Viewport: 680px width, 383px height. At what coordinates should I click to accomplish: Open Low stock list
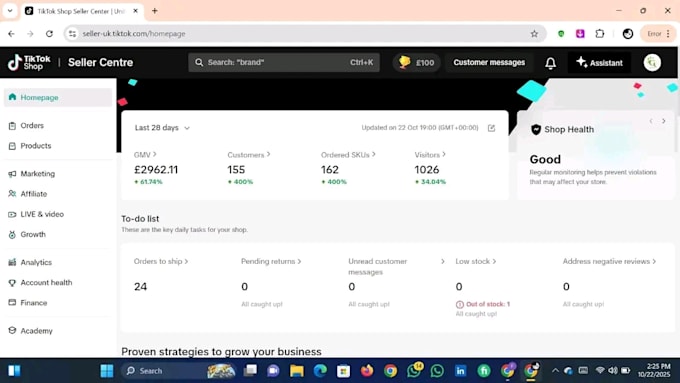click(x=476, y=262)
